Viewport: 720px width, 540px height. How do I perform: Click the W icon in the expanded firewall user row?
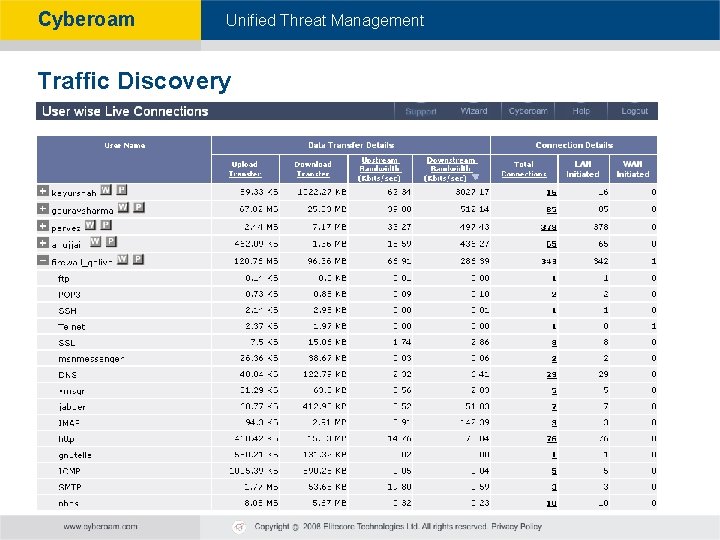123,259
